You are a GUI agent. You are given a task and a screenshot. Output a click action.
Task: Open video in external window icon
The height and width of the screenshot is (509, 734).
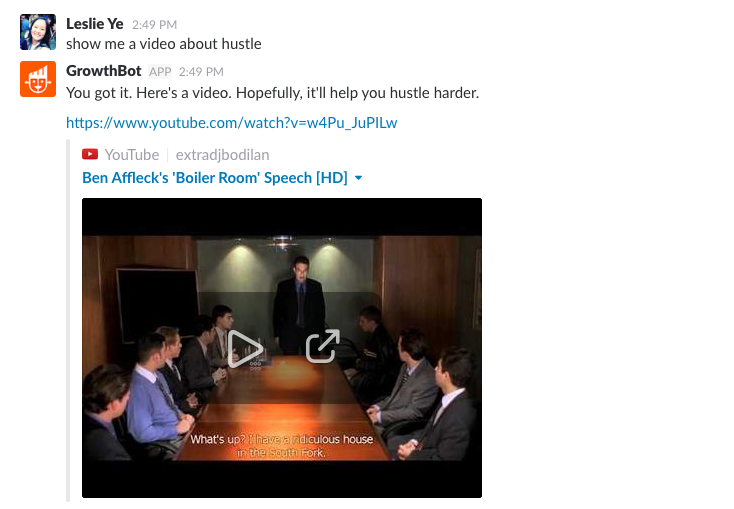(x=323, y=346)
